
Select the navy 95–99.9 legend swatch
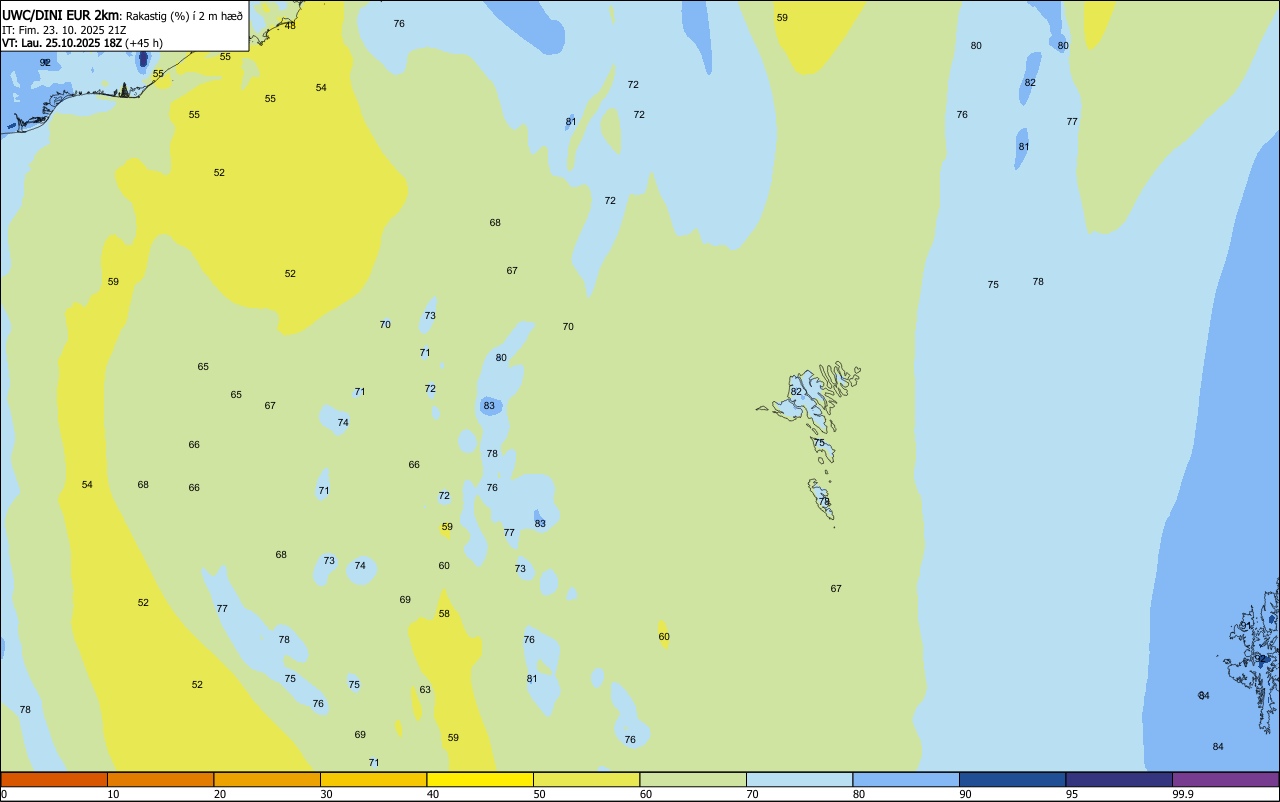(x=1119, y=779)
